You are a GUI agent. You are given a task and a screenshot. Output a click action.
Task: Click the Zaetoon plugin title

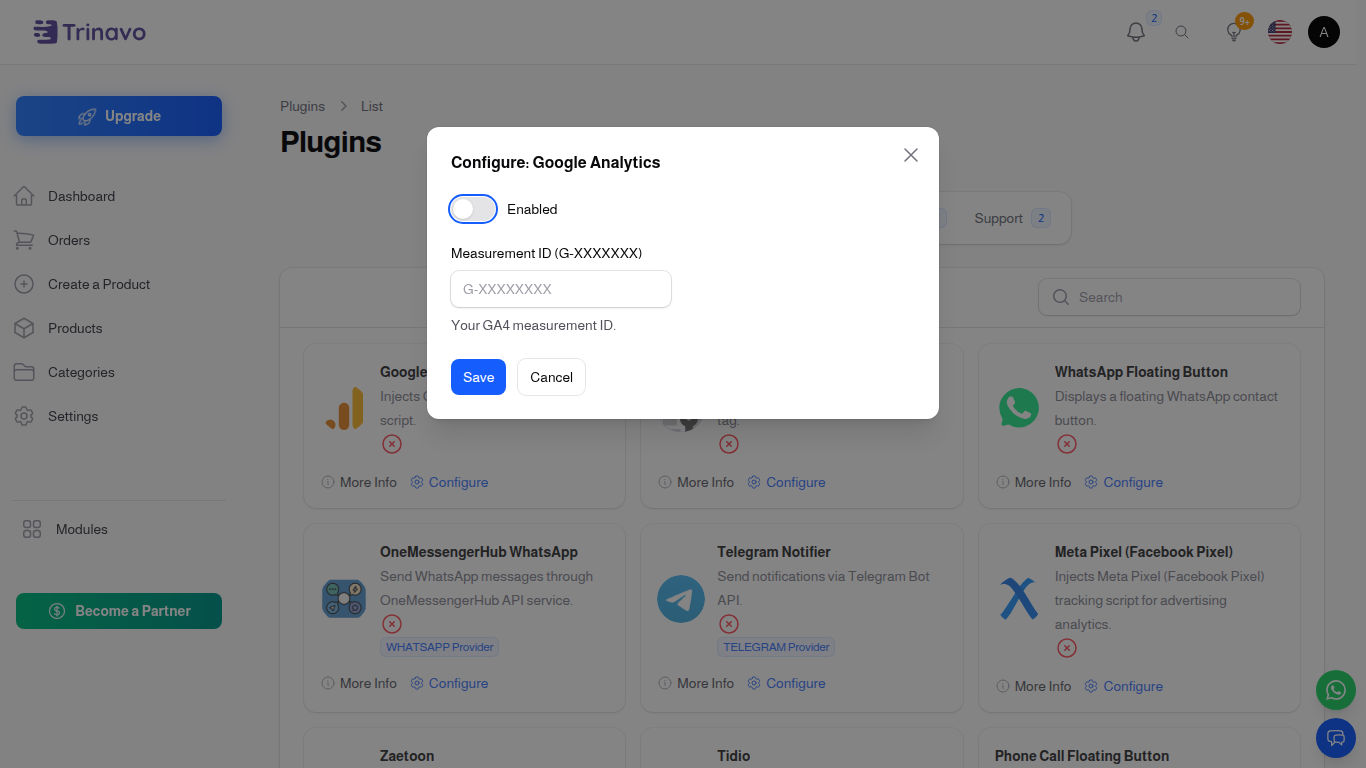click(x=407, y=756)
